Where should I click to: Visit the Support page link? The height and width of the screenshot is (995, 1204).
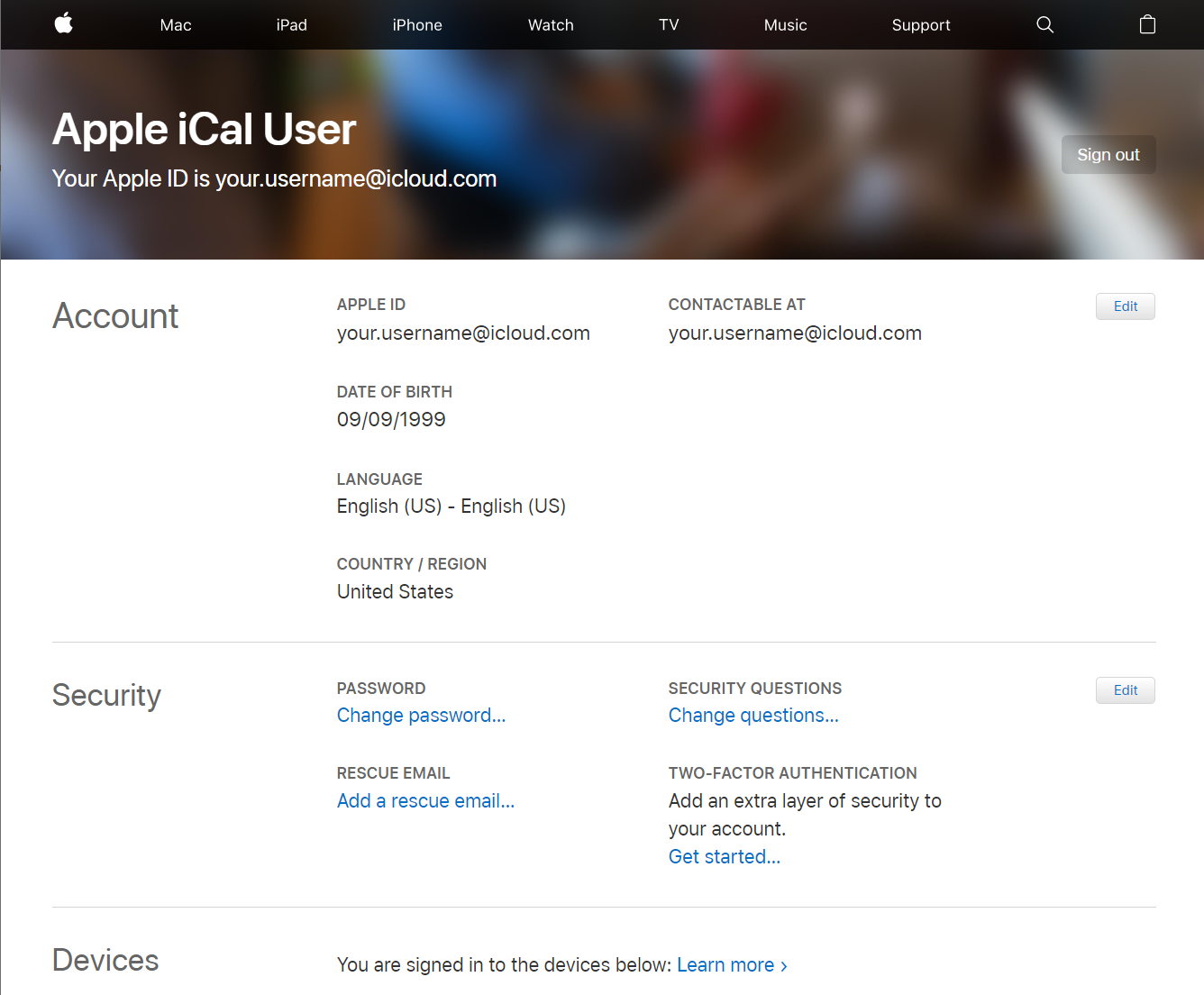[921, 25]
